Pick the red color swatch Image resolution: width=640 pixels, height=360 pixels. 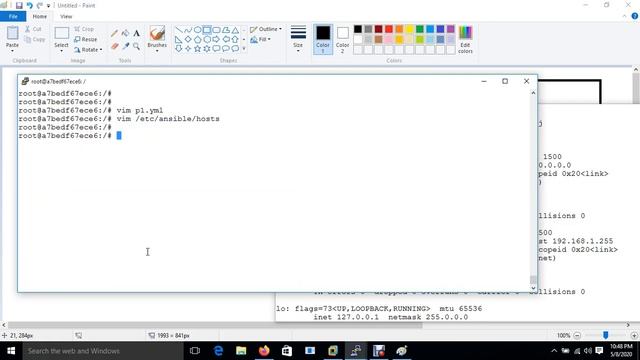[389, 29]
